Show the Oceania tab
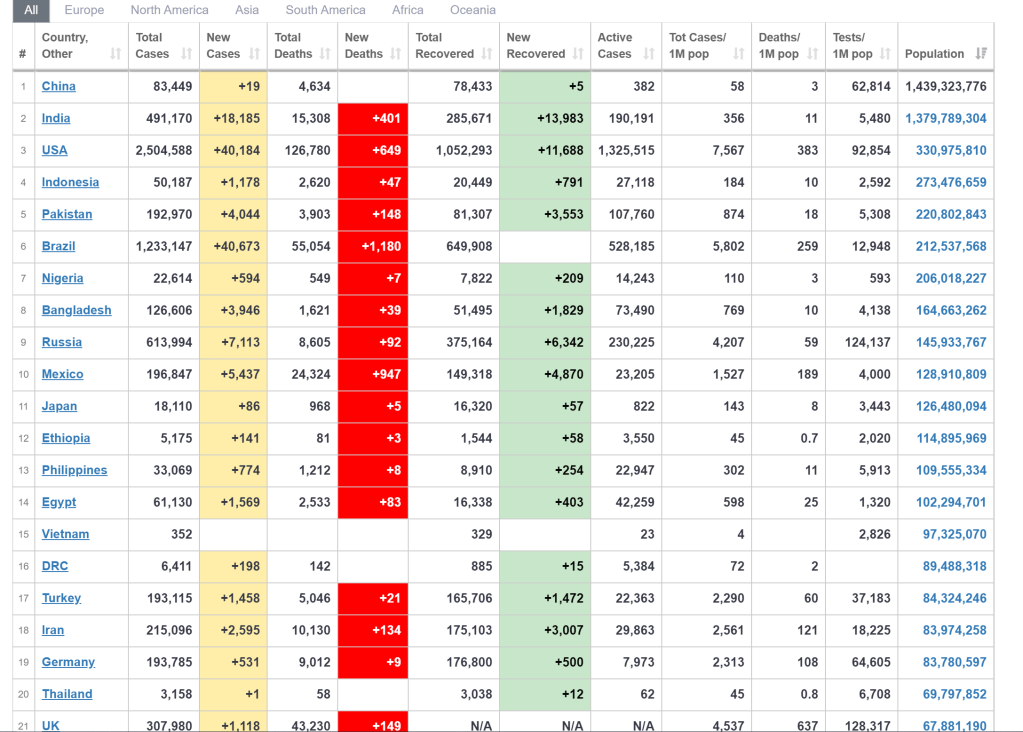 (x=472, y=10)
